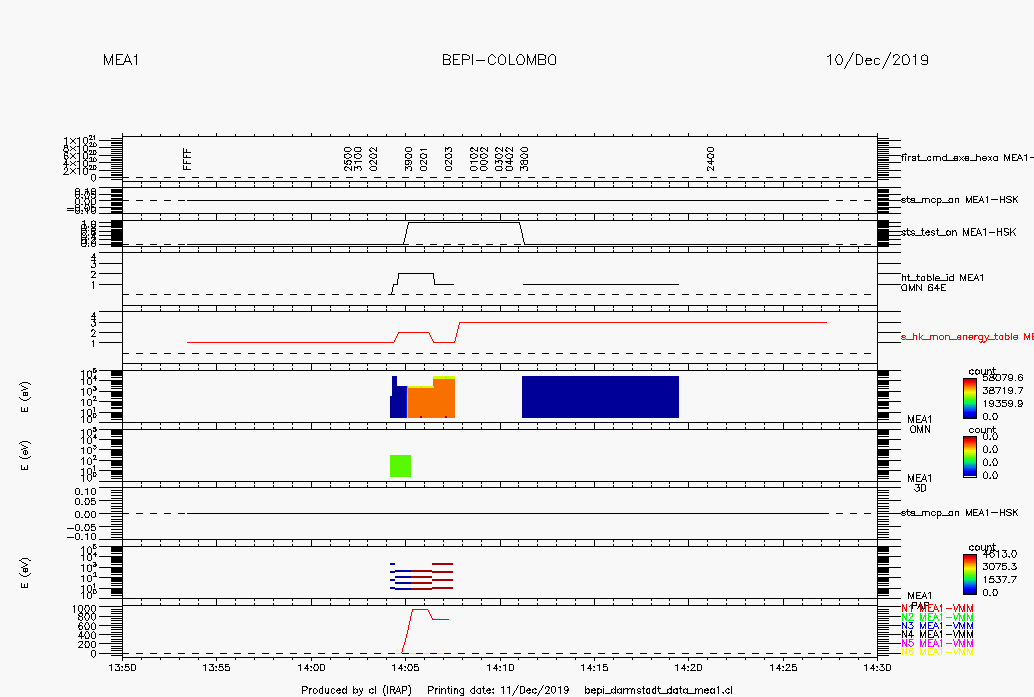Image resolution: width=1034 pixels, height=697 pixels.
Task: Select the 19359.9 count value
Action: 1002,404
